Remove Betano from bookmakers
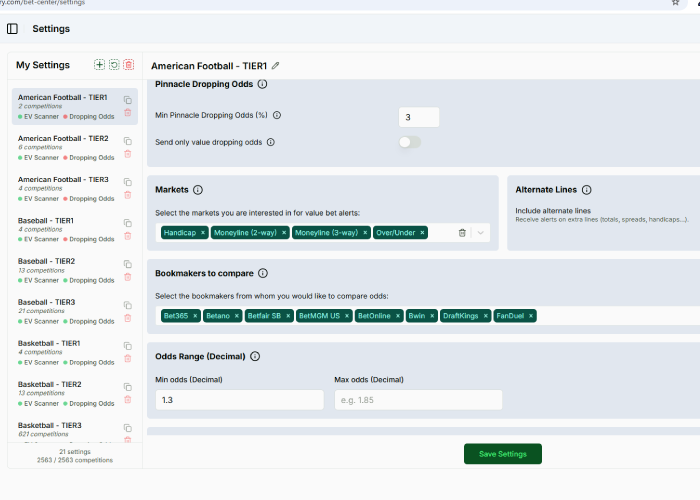 (237, 316)
